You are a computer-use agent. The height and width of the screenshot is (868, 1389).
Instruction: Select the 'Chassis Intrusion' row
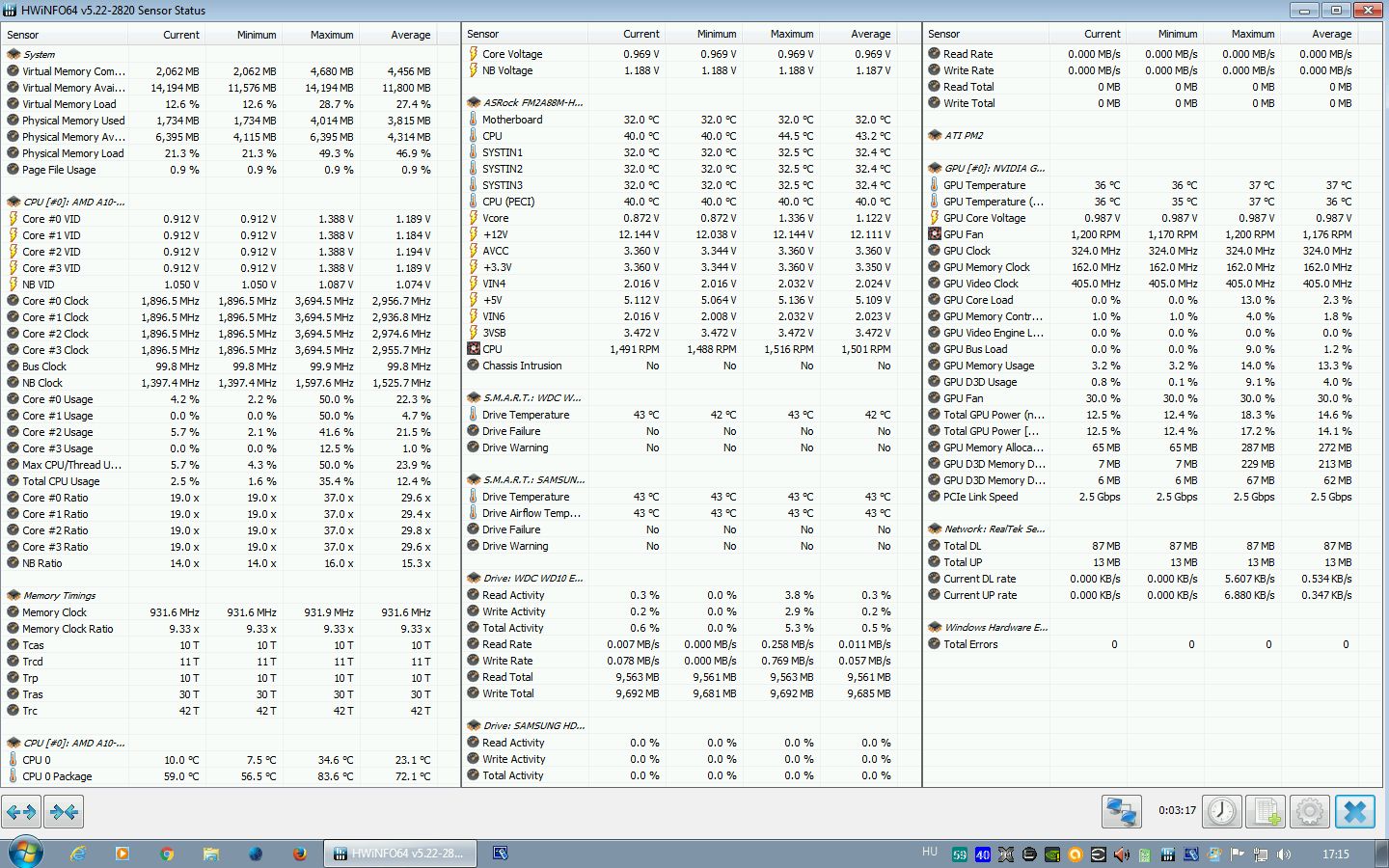(x=692, y=366)
